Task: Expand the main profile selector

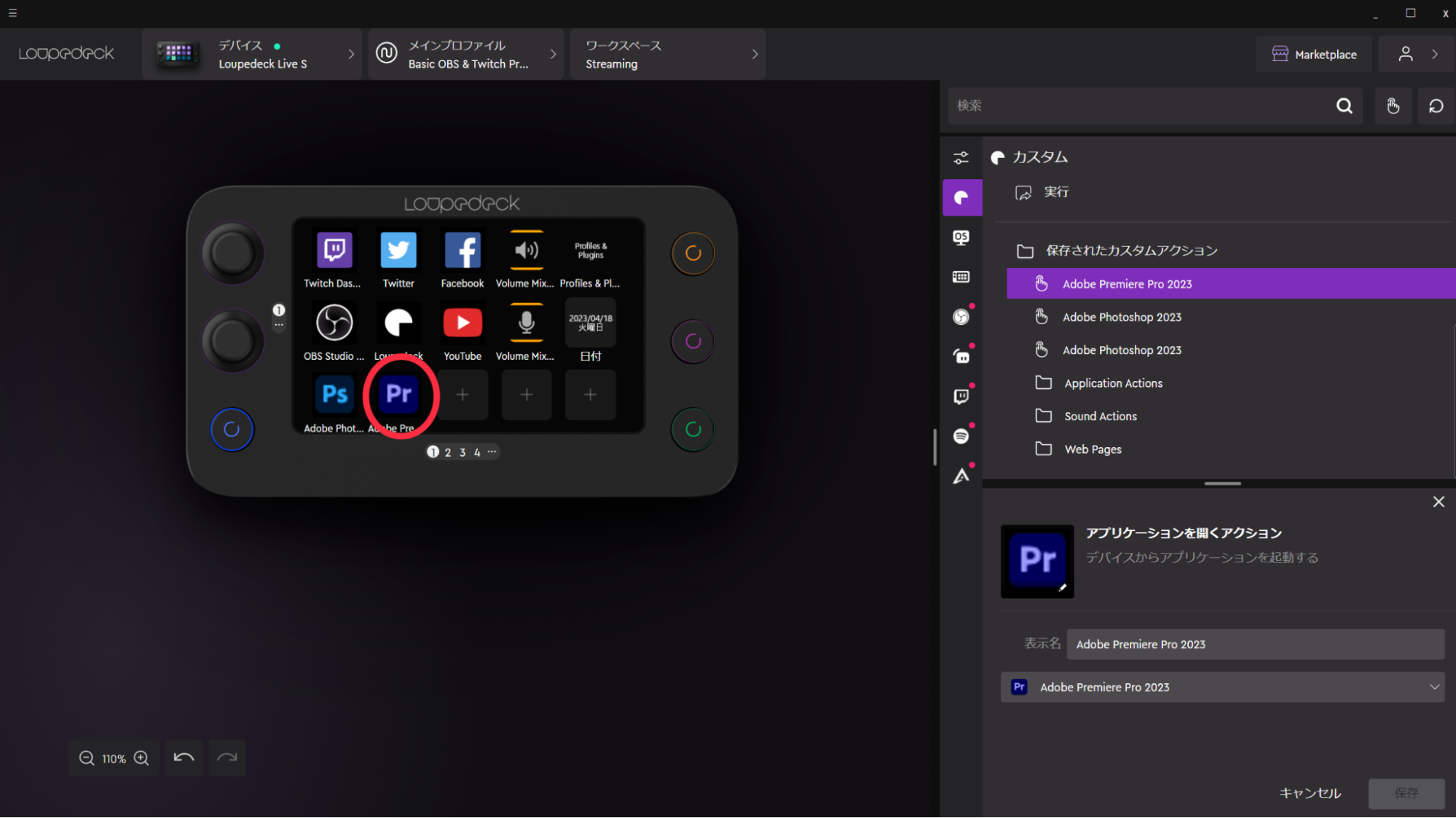Action: click(x=466, y=54)
